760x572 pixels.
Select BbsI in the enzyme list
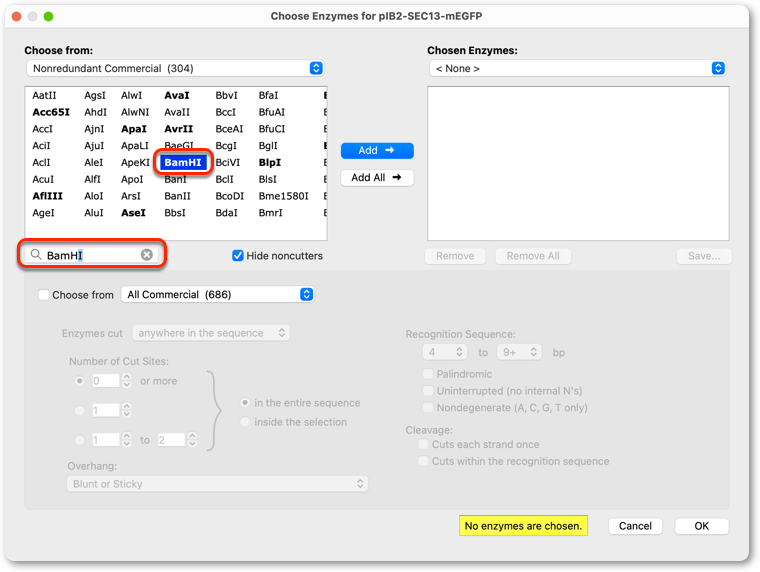pyautogui.click(x=175, y=213)
